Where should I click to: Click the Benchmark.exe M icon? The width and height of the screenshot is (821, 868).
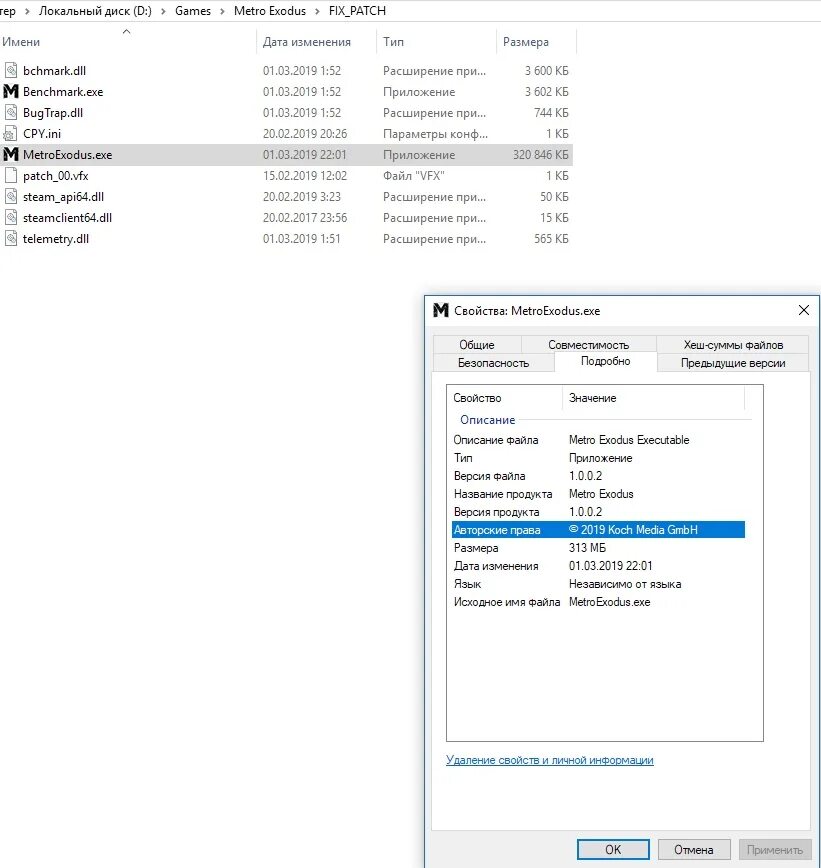click(x=11, y=91)
